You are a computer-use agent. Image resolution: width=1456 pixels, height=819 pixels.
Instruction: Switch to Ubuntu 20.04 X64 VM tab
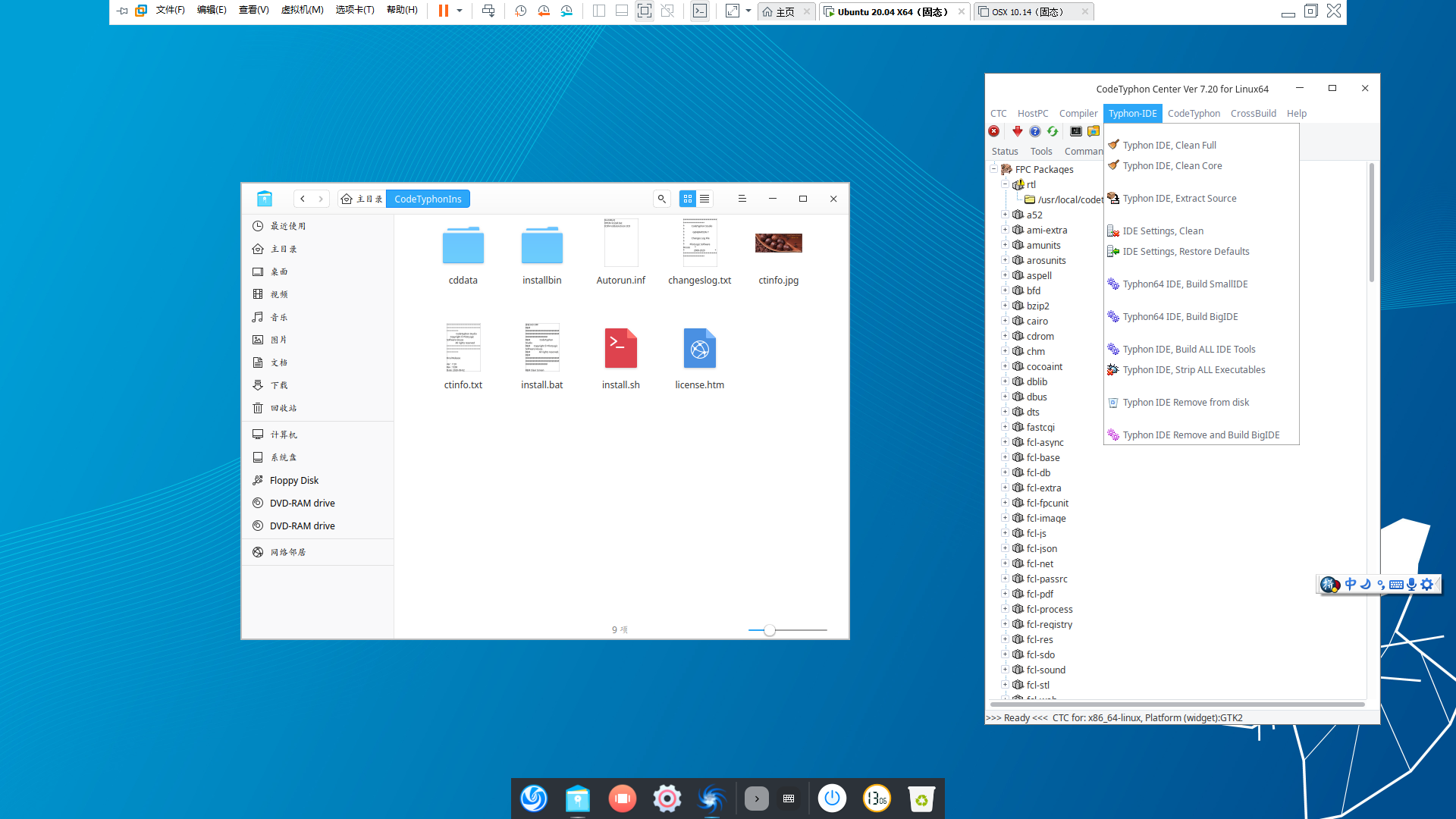(894, 11)
